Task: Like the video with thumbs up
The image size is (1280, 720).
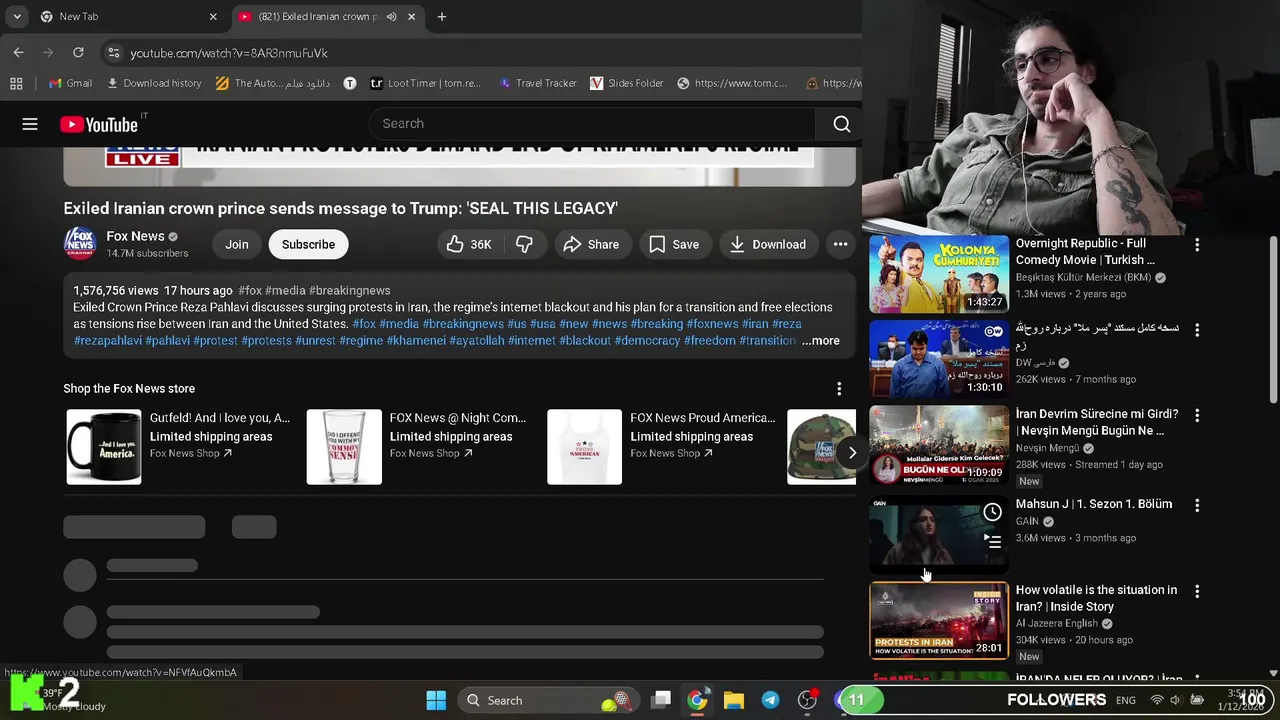Action: click(468, 244)
